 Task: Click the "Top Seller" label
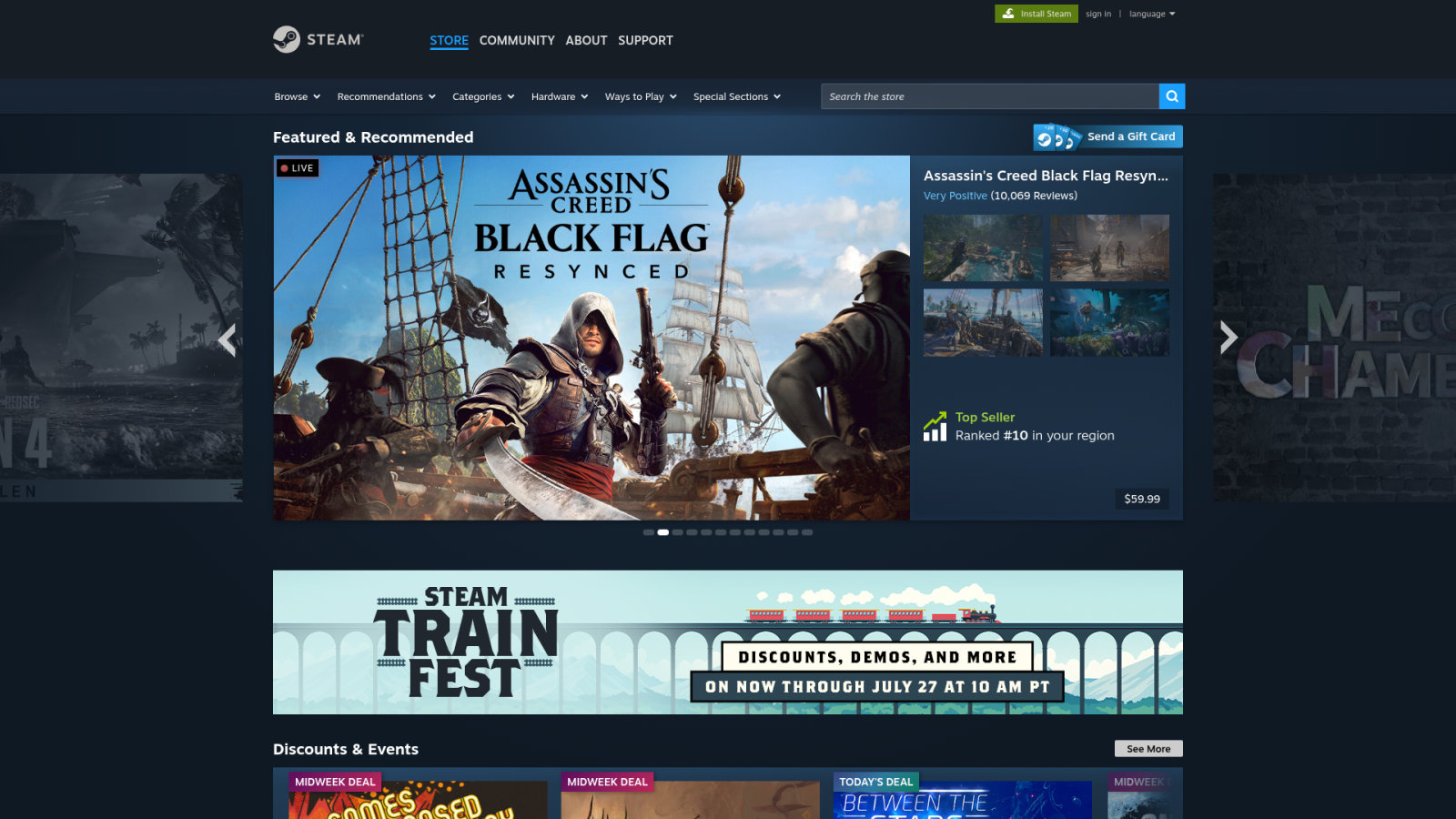click(985, 418)
